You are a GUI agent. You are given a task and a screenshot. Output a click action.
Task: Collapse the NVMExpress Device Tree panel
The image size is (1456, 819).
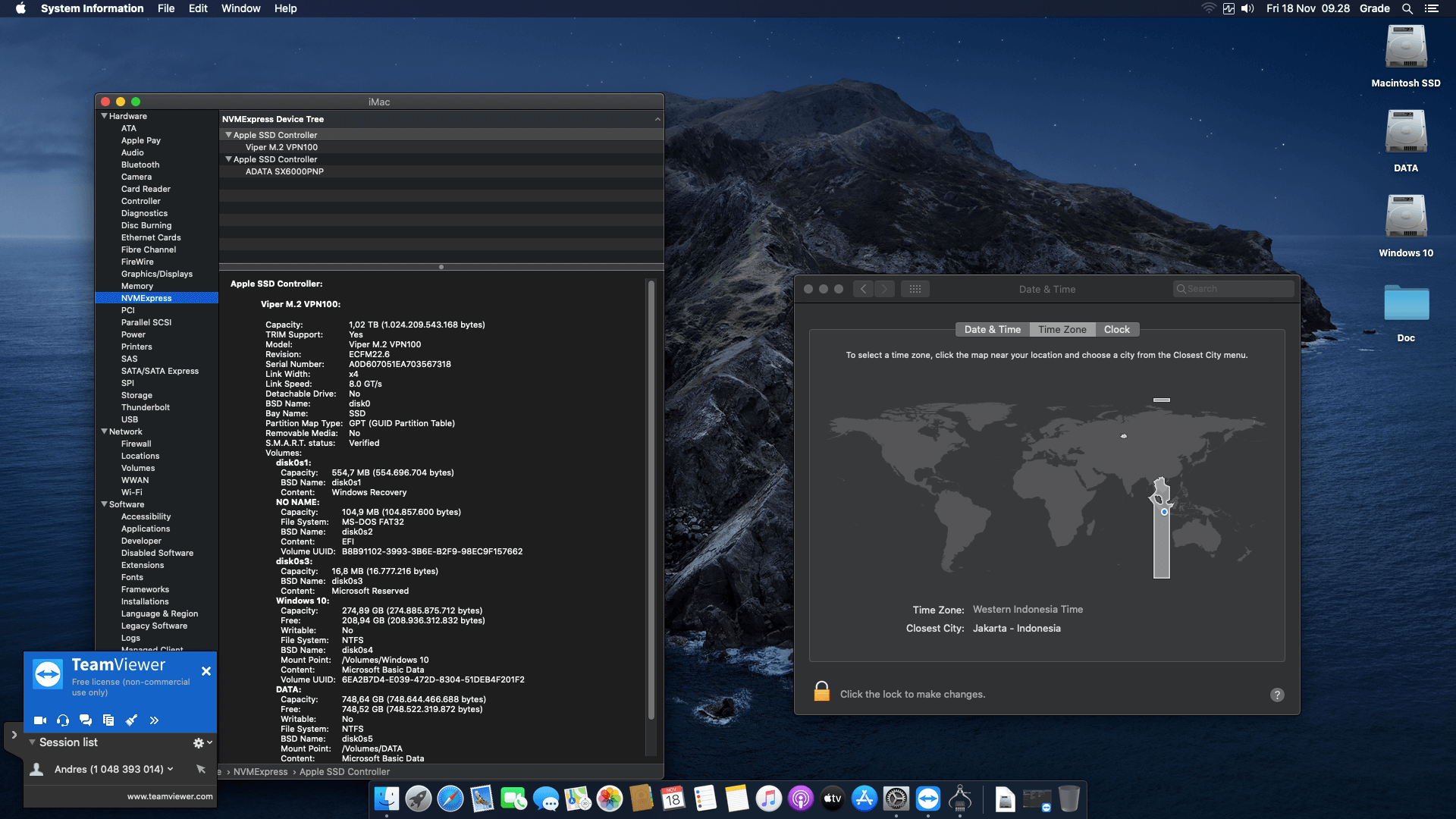click(x=657, y=119)
